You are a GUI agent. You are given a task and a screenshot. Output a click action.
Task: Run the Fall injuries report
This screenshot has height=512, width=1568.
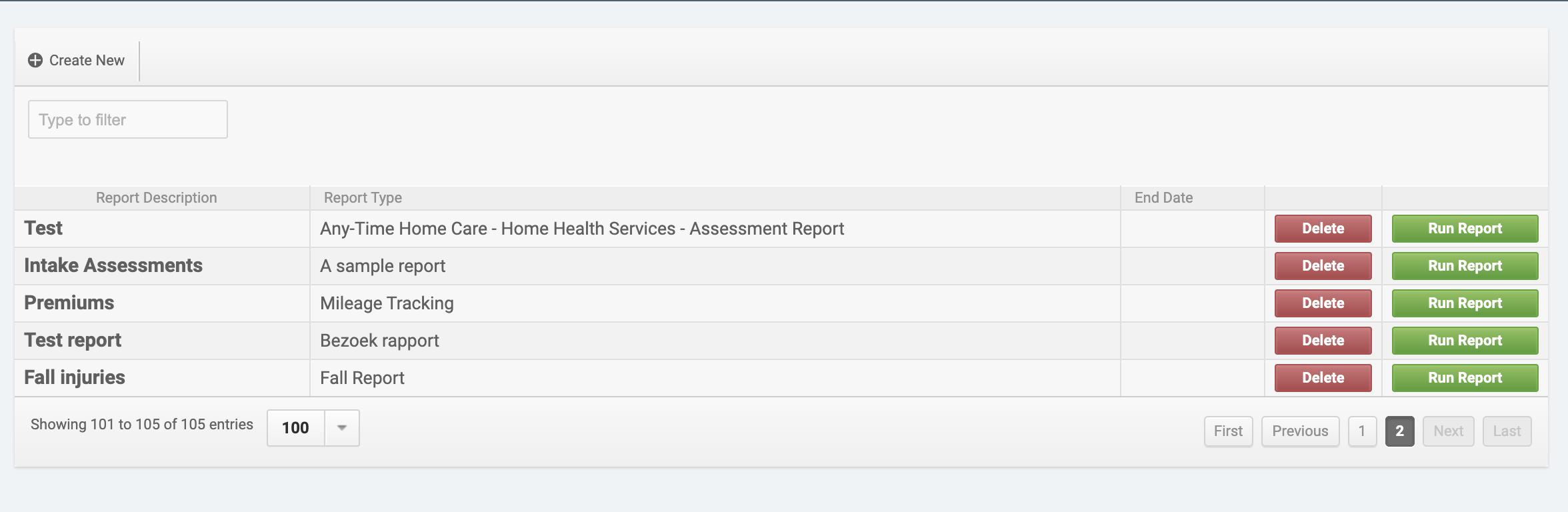(1465, 378)
